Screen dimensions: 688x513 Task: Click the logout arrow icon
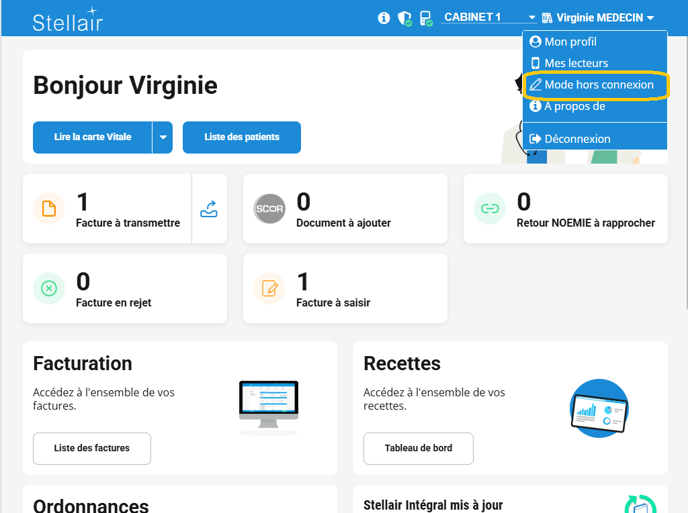click(535, 139)
